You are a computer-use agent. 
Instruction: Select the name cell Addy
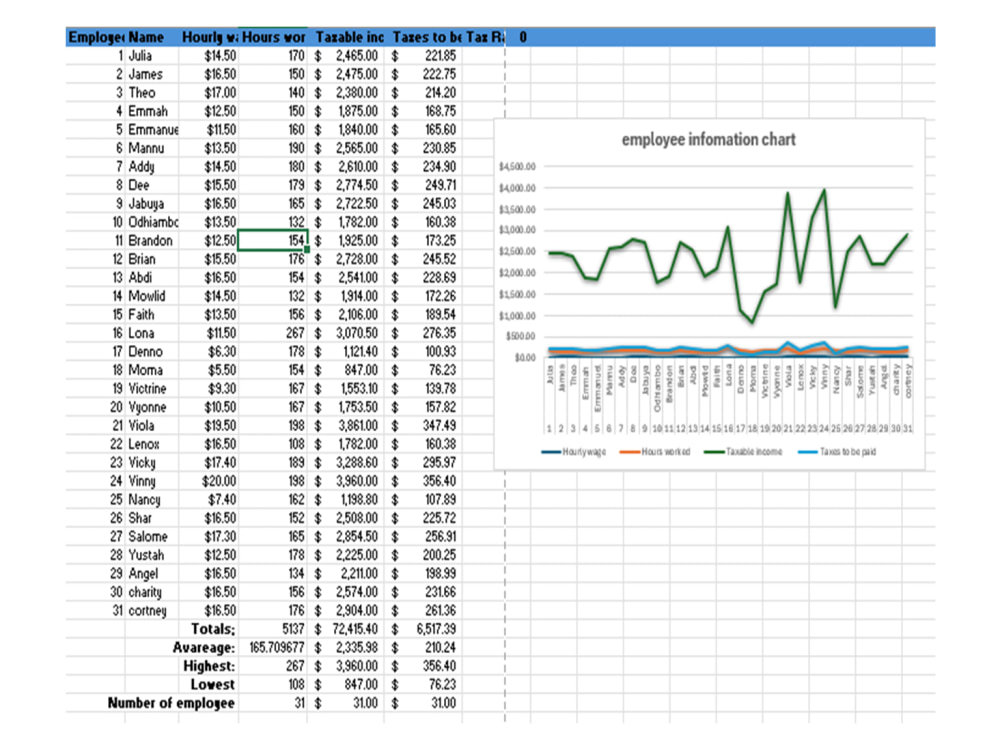(x=152, y=166)
